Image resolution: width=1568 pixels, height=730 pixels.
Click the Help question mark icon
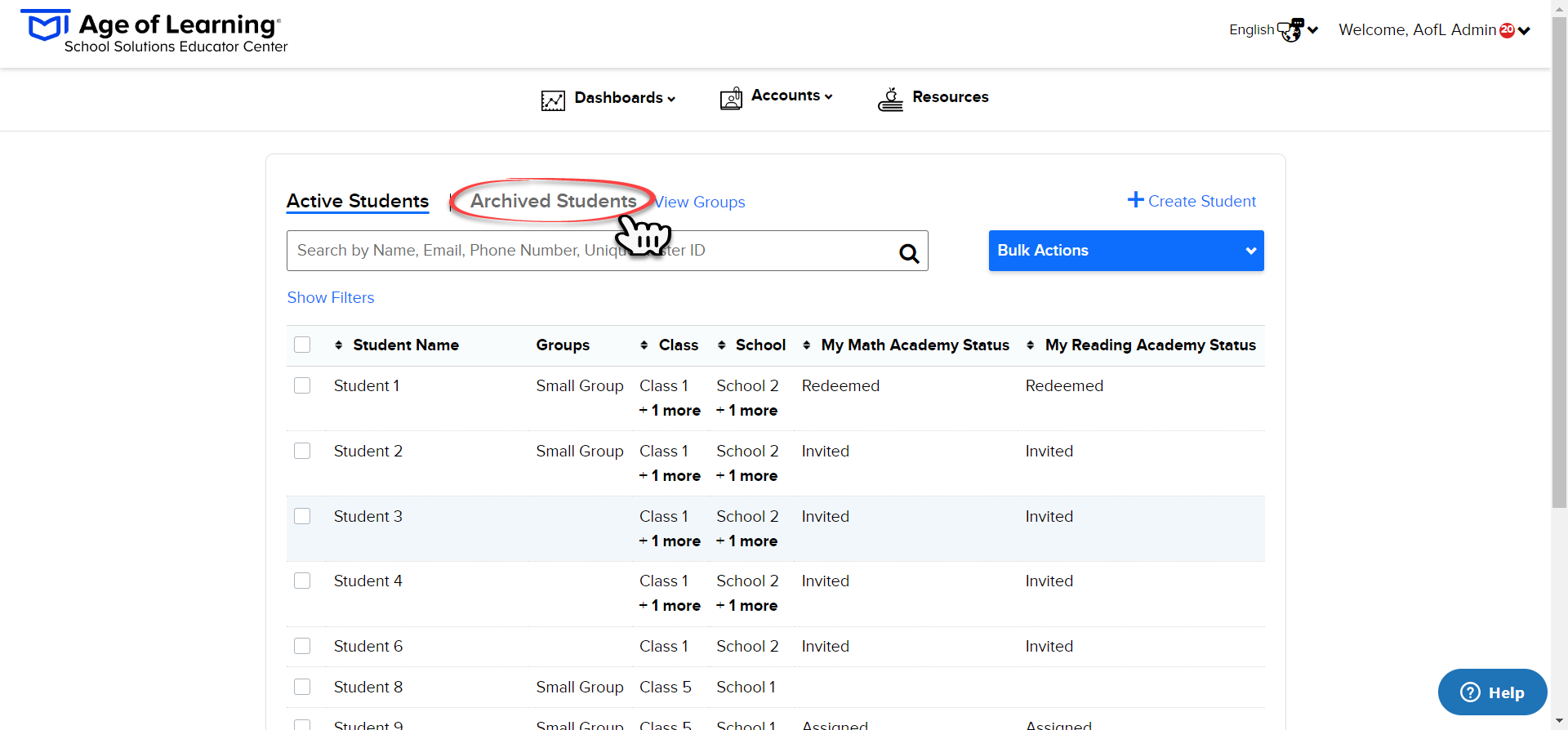[x=1470, y=692]
